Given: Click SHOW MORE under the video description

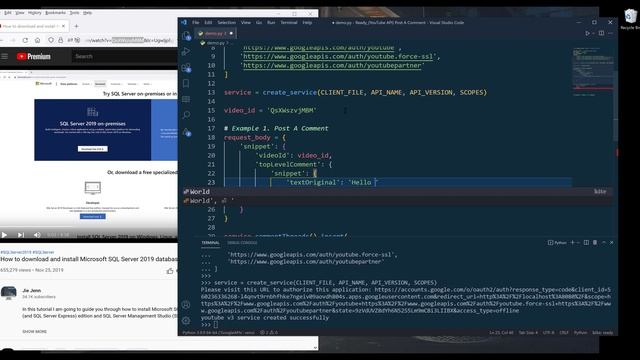Looking at the screenshot, I should click(34, 331).
